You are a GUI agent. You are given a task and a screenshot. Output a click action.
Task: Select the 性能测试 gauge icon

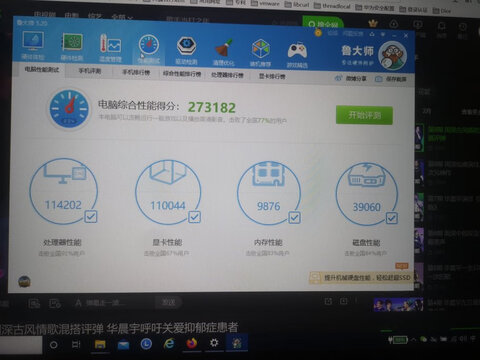(149, 49)
